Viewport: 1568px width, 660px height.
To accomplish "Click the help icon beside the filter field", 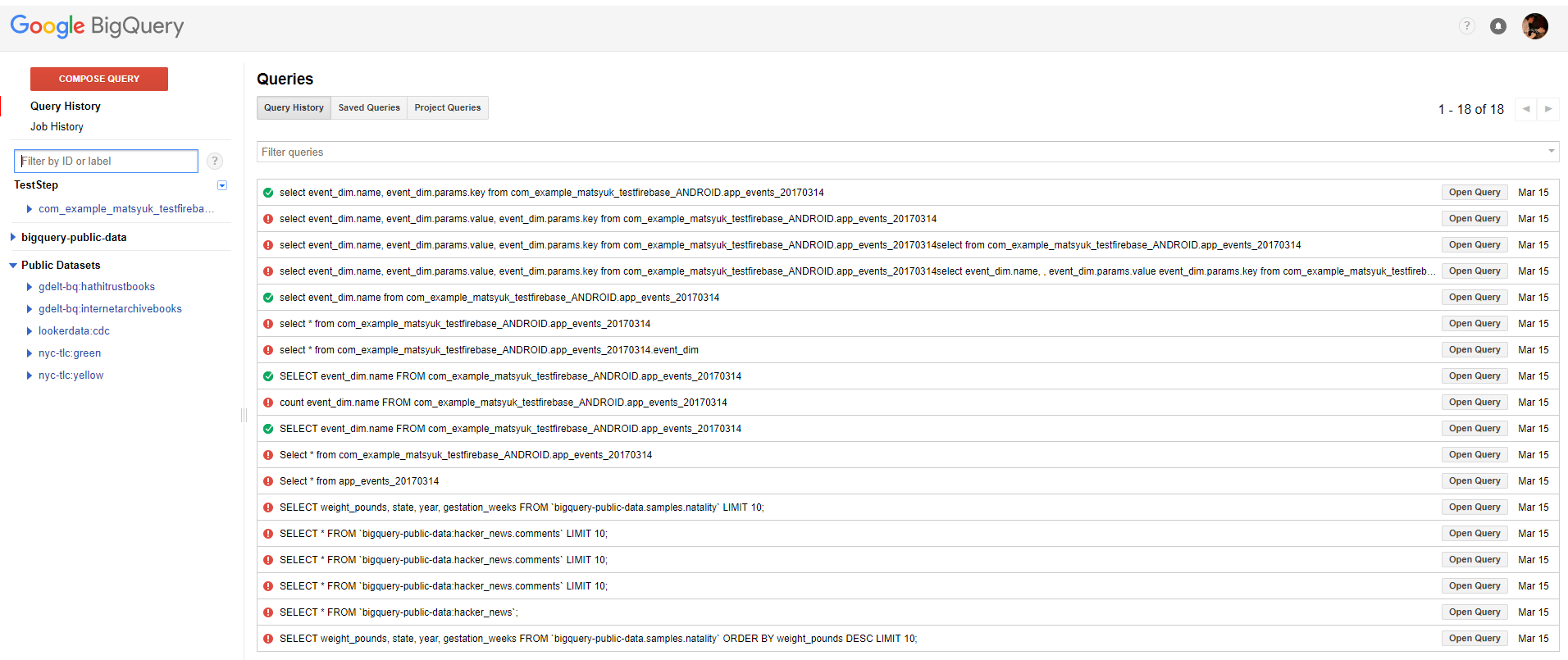I will [215, 162].
